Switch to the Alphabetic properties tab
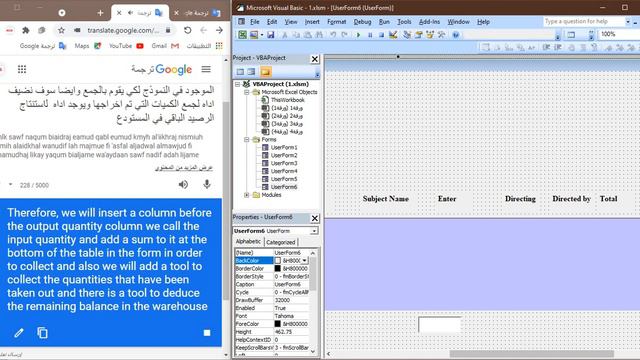The height and width of the screenshot is (360, 640). (248, 242)
